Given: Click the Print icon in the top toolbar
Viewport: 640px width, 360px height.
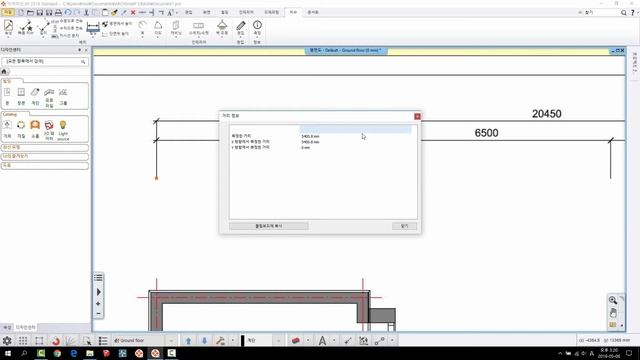Looking at the screenshot, I should (x=58, y=13).
